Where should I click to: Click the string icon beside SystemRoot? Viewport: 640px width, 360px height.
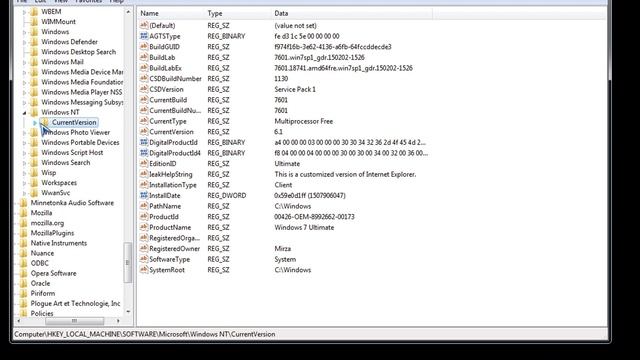[144, 269]
